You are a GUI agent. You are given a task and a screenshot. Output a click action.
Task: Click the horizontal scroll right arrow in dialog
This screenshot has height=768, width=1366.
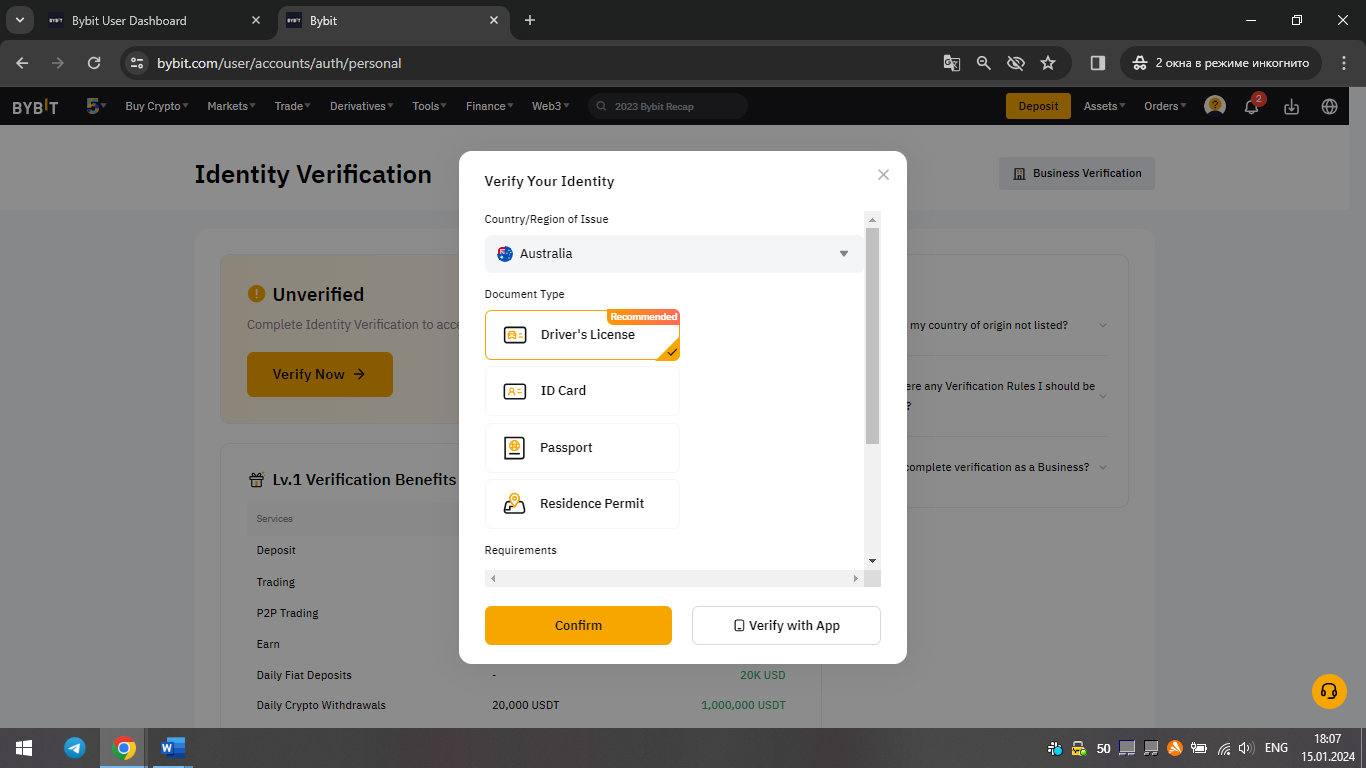tap(855, 578)
